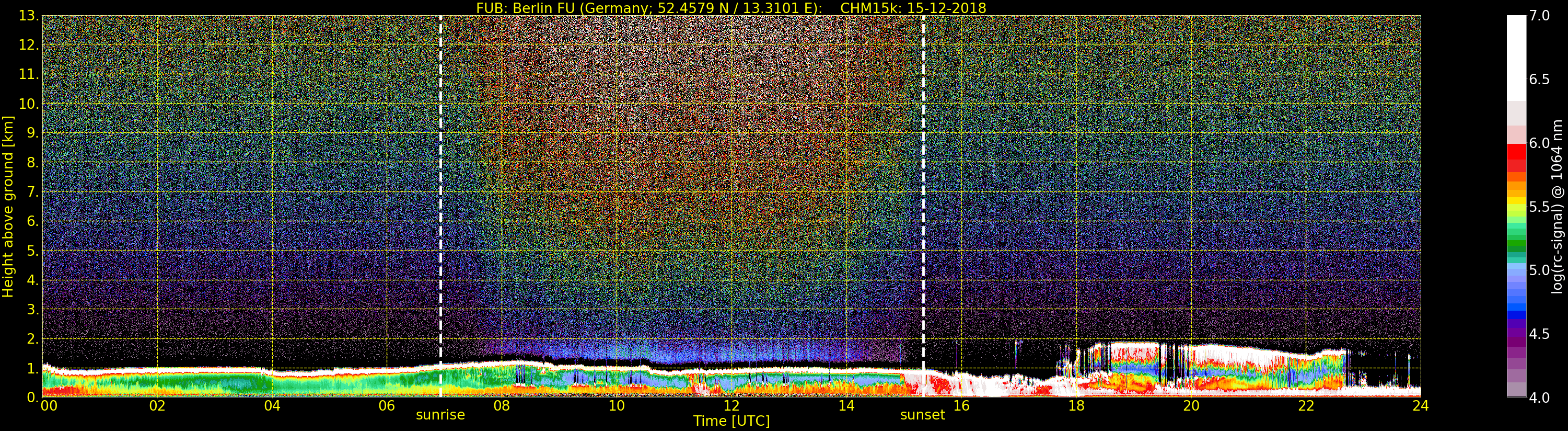Click the 'log(rc-signal) @ 1064 nm' colorbar label
The height and width of the screenshot is (431, 1568).
pyautogui.click(x=1557, y=206)
